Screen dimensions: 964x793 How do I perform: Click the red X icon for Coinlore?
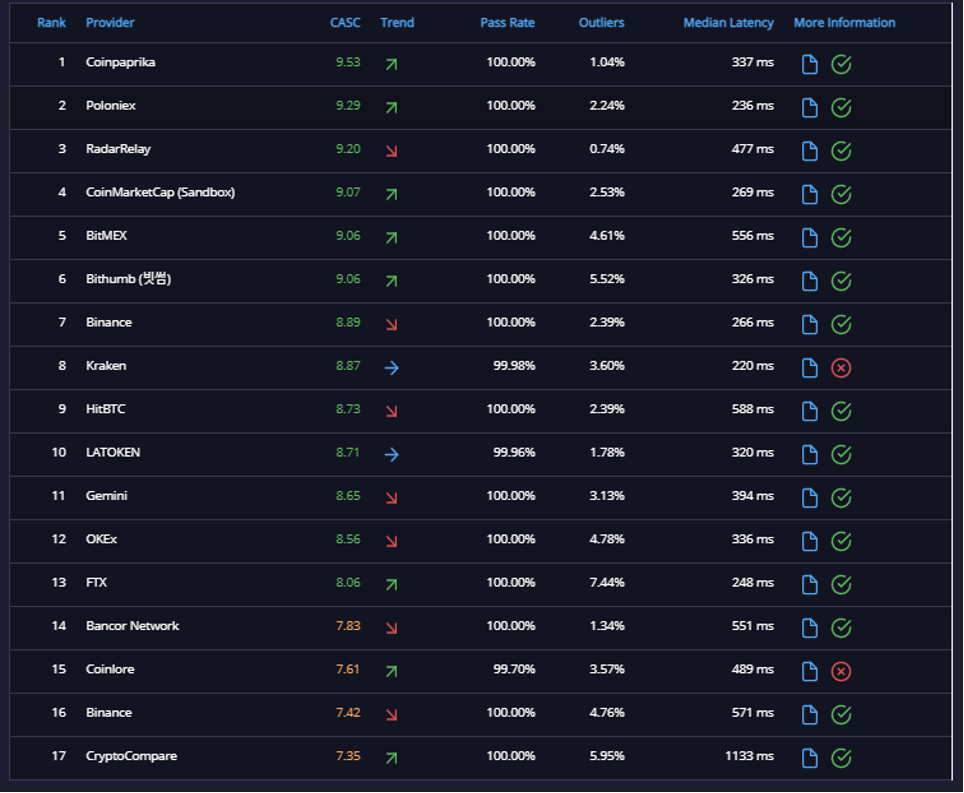click(x=841, y=671)
